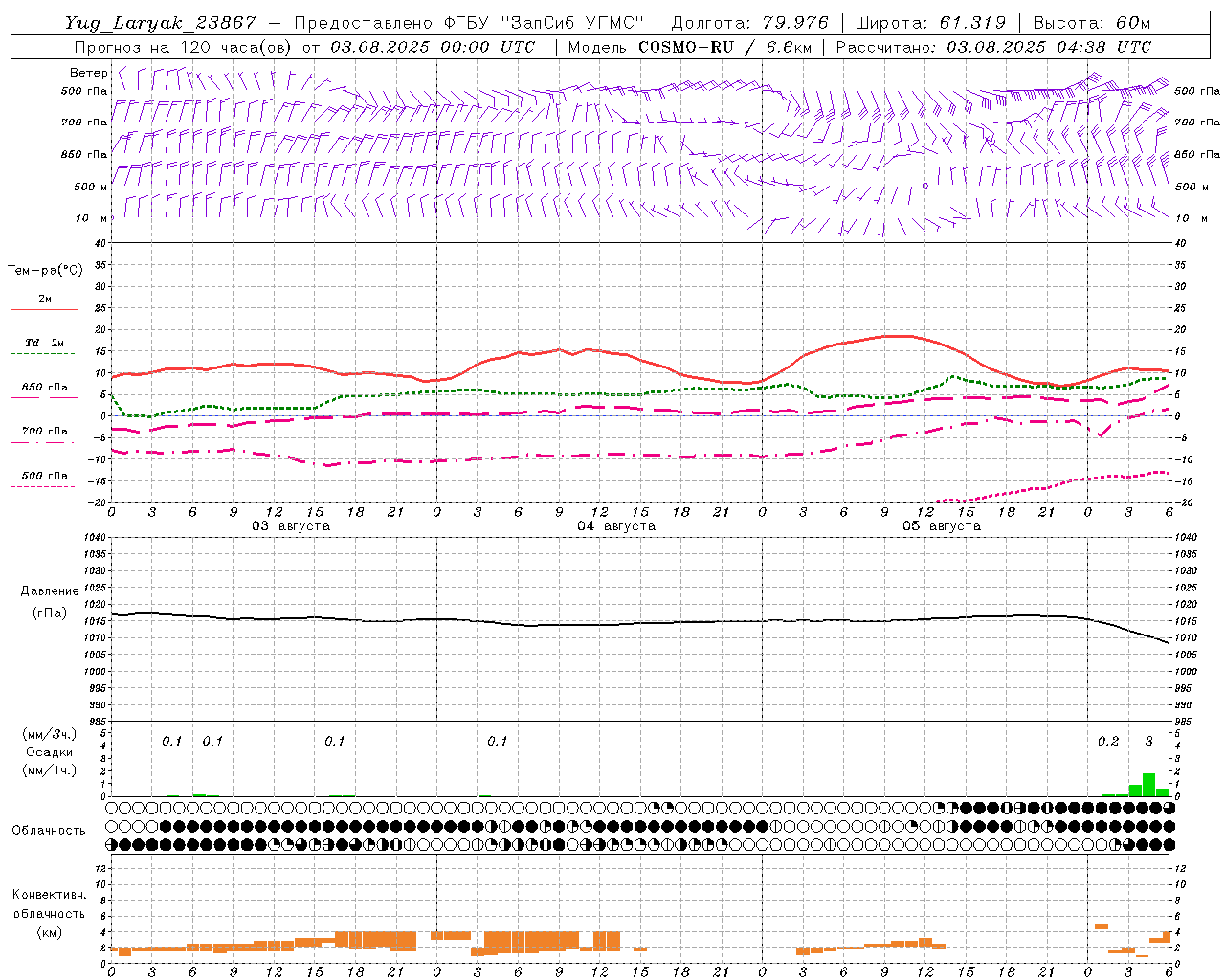Click the Осадки precipitation label
Screen dimensions: 1225x980
50,752
